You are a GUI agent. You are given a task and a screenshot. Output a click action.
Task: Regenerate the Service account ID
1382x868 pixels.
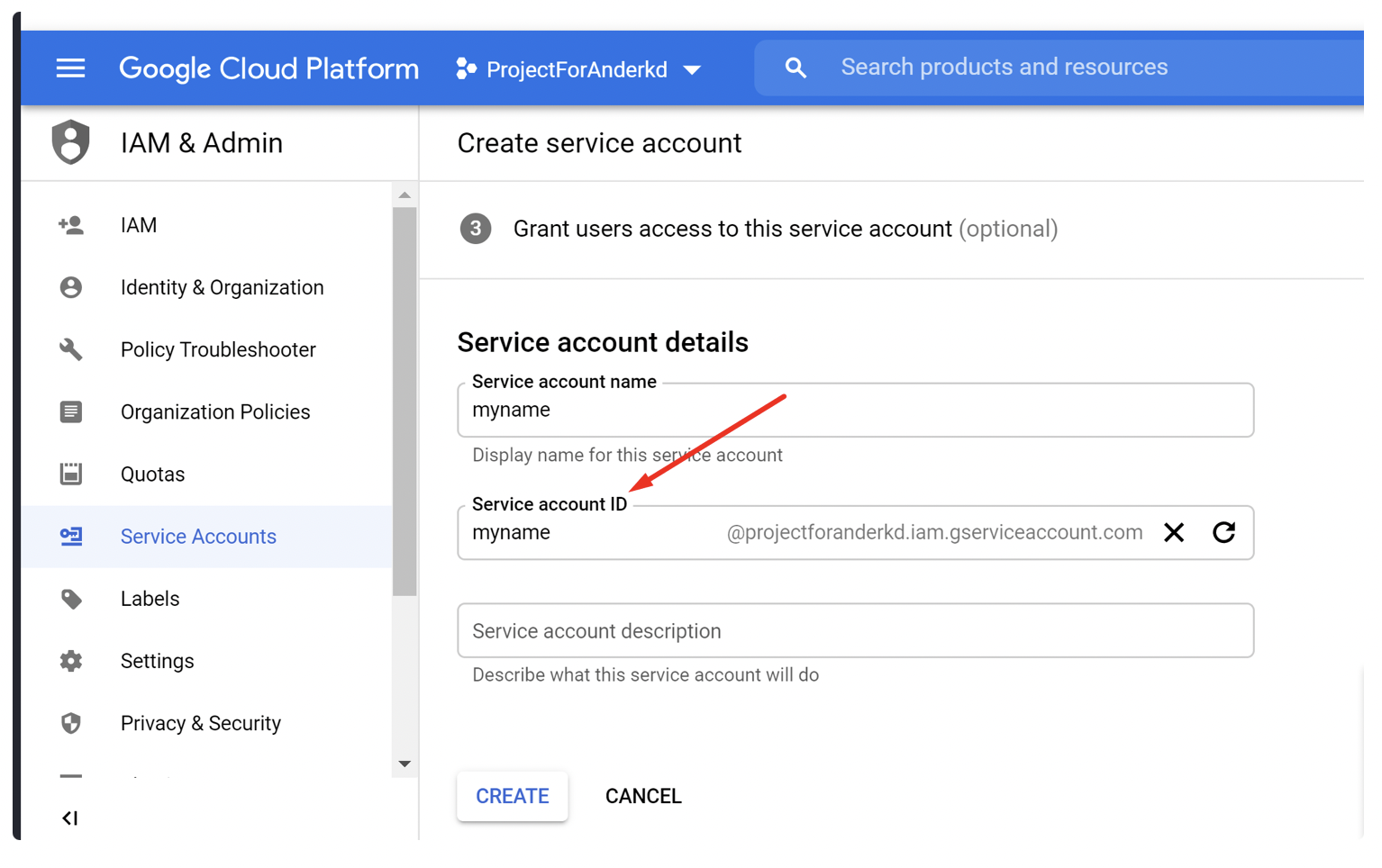pos(1223,533)
